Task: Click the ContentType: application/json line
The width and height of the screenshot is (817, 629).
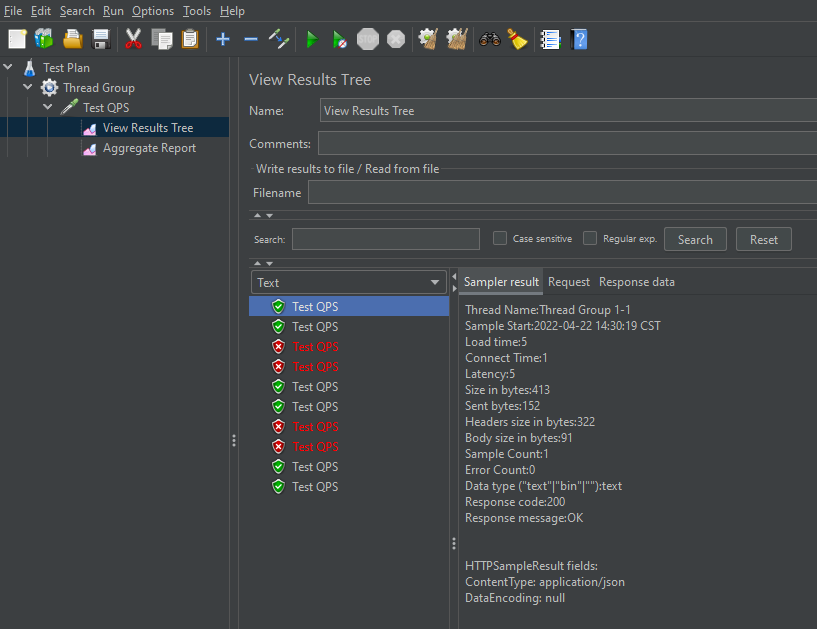Action: click(544, 582)
